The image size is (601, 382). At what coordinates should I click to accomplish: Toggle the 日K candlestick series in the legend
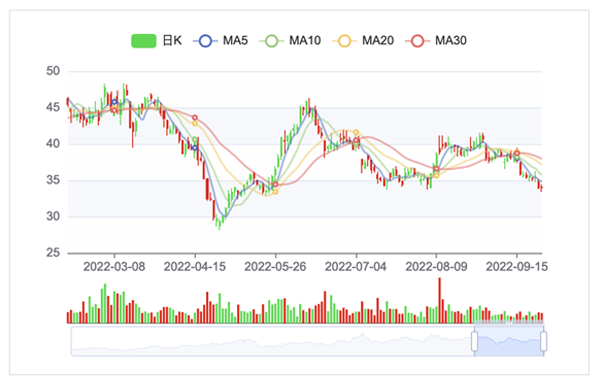156,41
